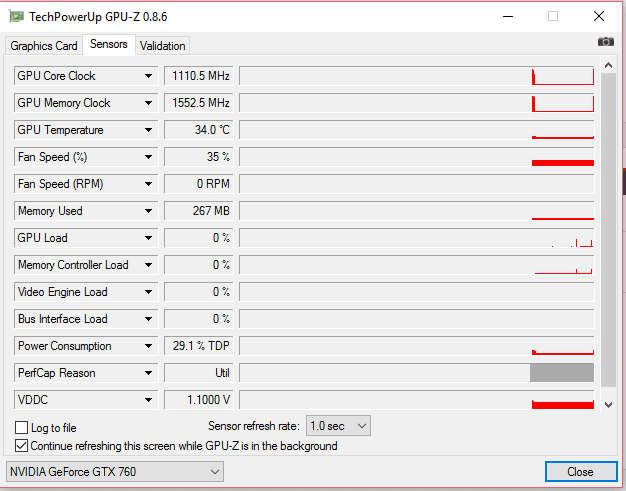This screenshot has width=626, height=491.
Task: Open the VDDC sensor dropdown
Action: coord(149,400)
